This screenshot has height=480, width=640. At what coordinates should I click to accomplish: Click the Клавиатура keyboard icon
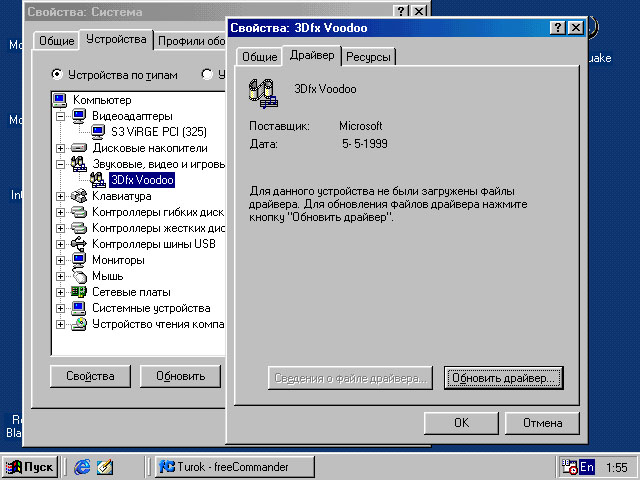tap(79, 196)
